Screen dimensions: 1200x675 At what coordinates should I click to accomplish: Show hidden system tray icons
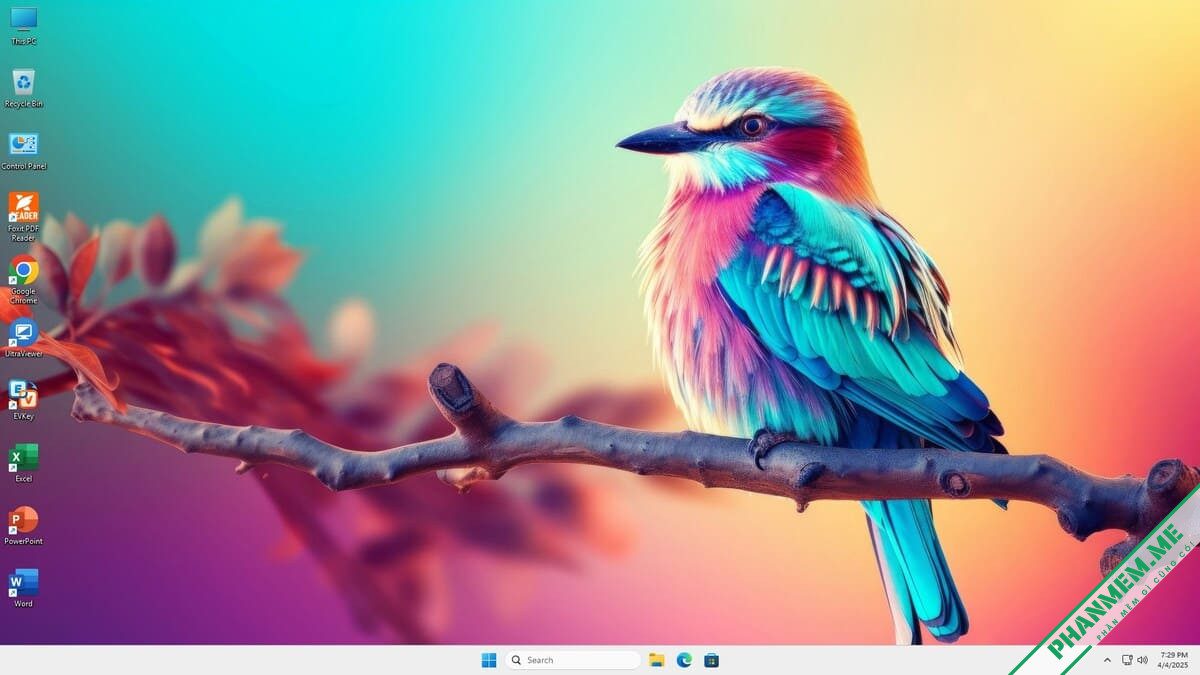pos(1107,660)
